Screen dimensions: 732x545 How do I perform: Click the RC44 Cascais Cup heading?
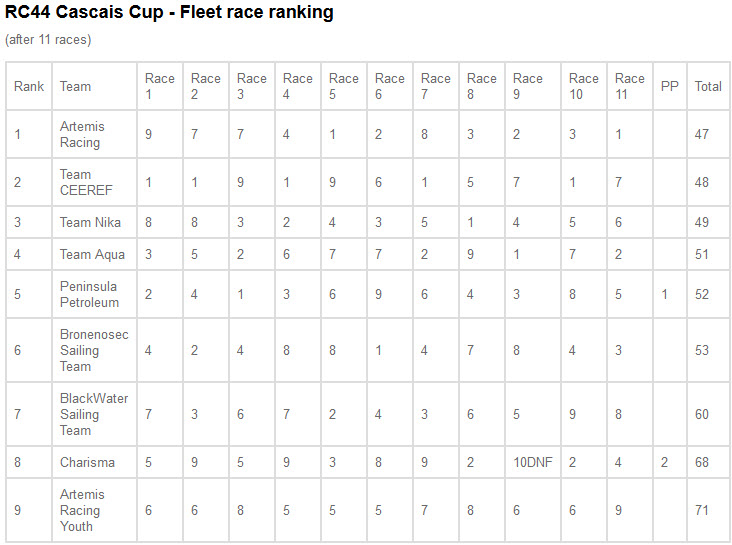[169, 13]
